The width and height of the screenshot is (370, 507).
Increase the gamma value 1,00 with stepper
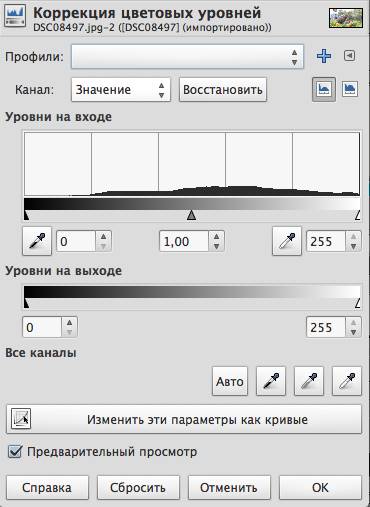217,236
